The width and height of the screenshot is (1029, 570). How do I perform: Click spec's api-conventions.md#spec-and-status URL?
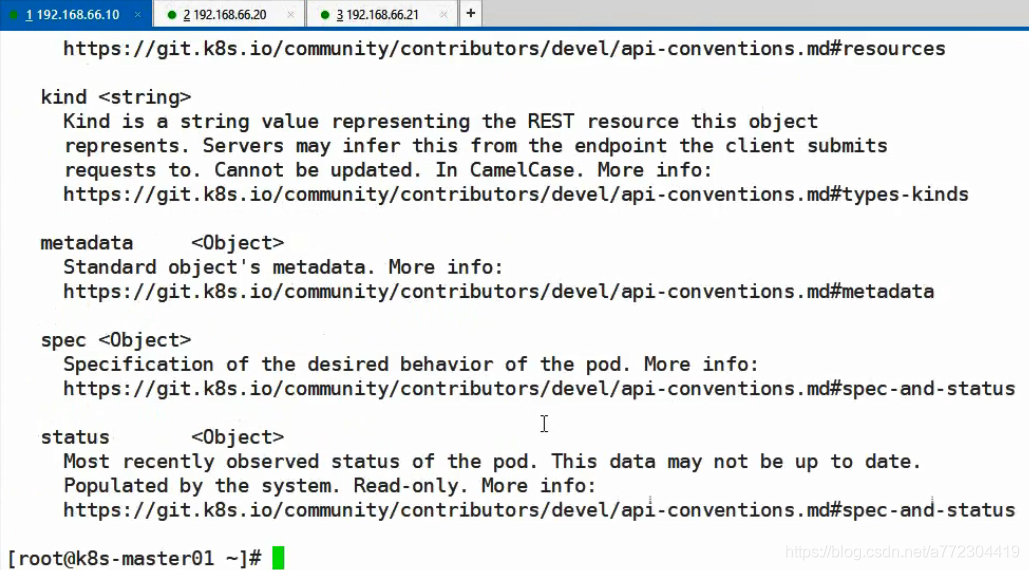[539, 388]
